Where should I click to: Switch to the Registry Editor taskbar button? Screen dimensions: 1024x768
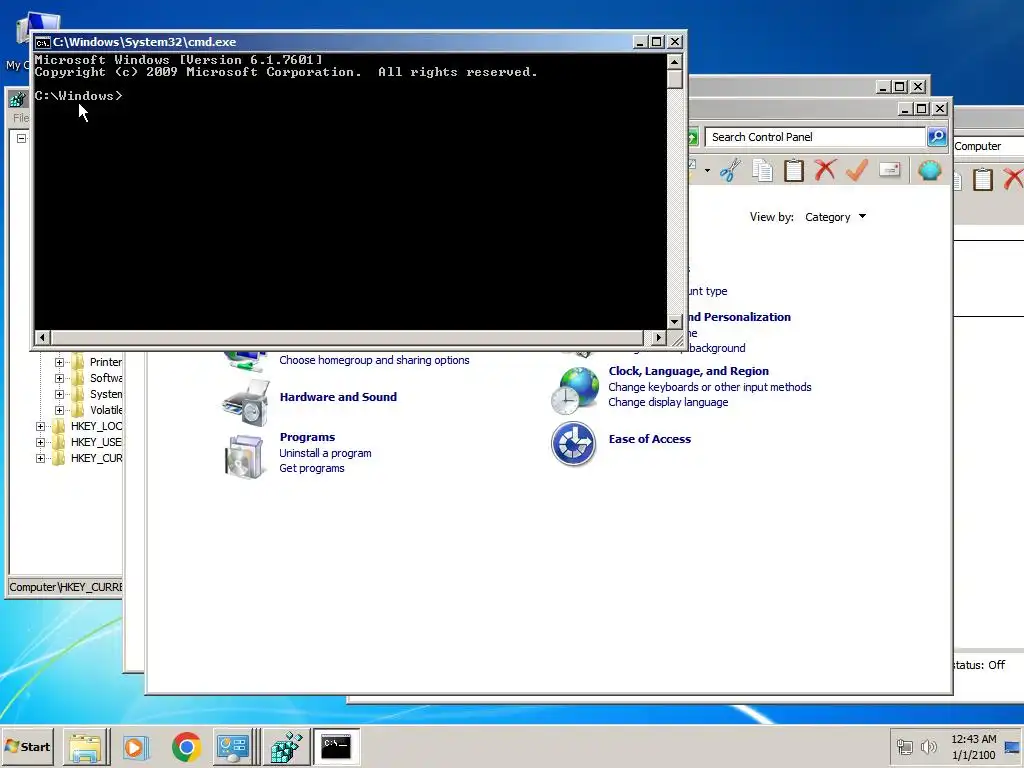point(286,747)
